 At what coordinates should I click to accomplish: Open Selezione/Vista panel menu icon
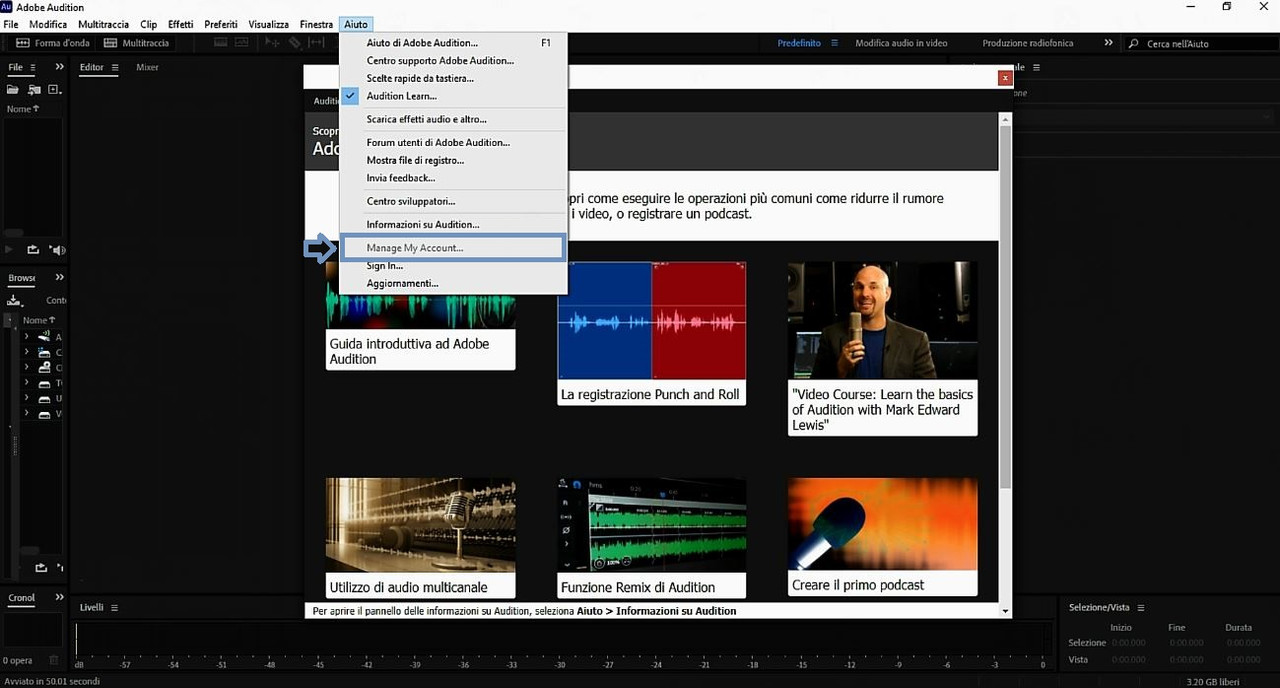(1140, 607)
